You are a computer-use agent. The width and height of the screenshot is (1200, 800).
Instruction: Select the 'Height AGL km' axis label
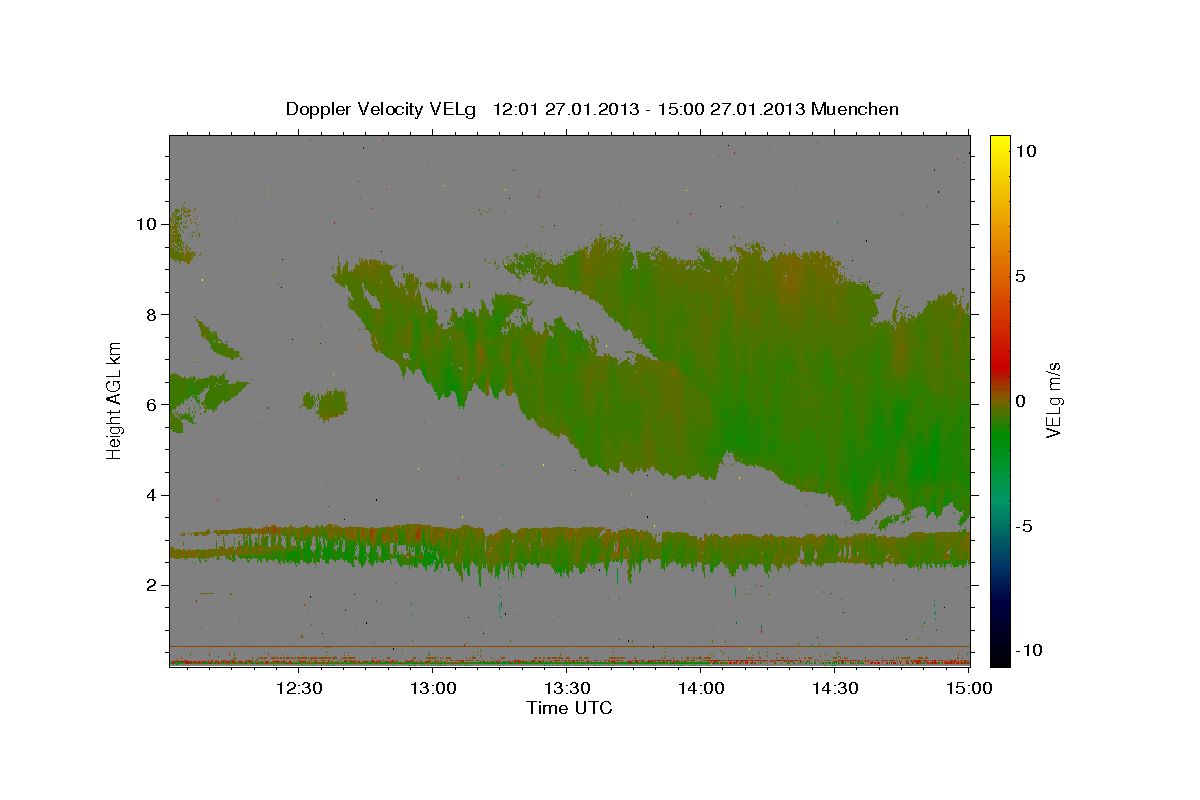point(115,400)
